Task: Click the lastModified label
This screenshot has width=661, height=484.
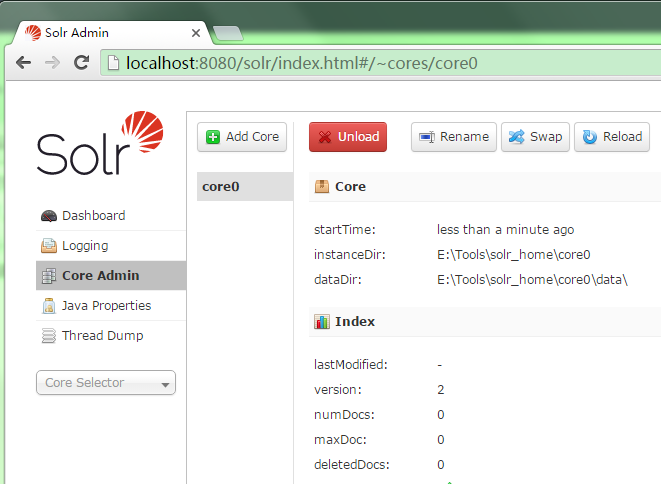Action: (x=351, y=365)
